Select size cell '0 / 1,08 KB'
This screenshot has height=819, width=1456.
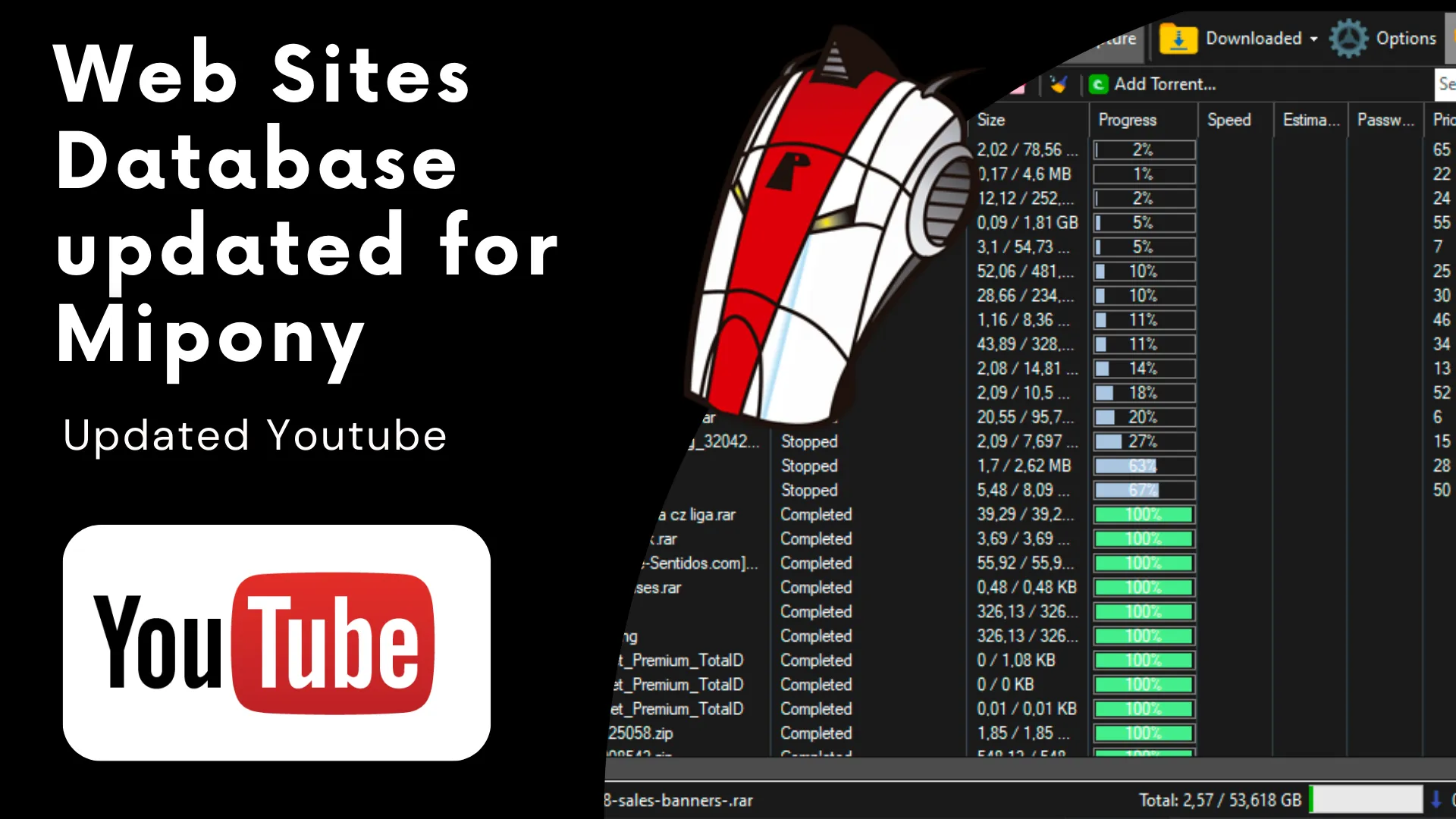(x=1016, y=660)
